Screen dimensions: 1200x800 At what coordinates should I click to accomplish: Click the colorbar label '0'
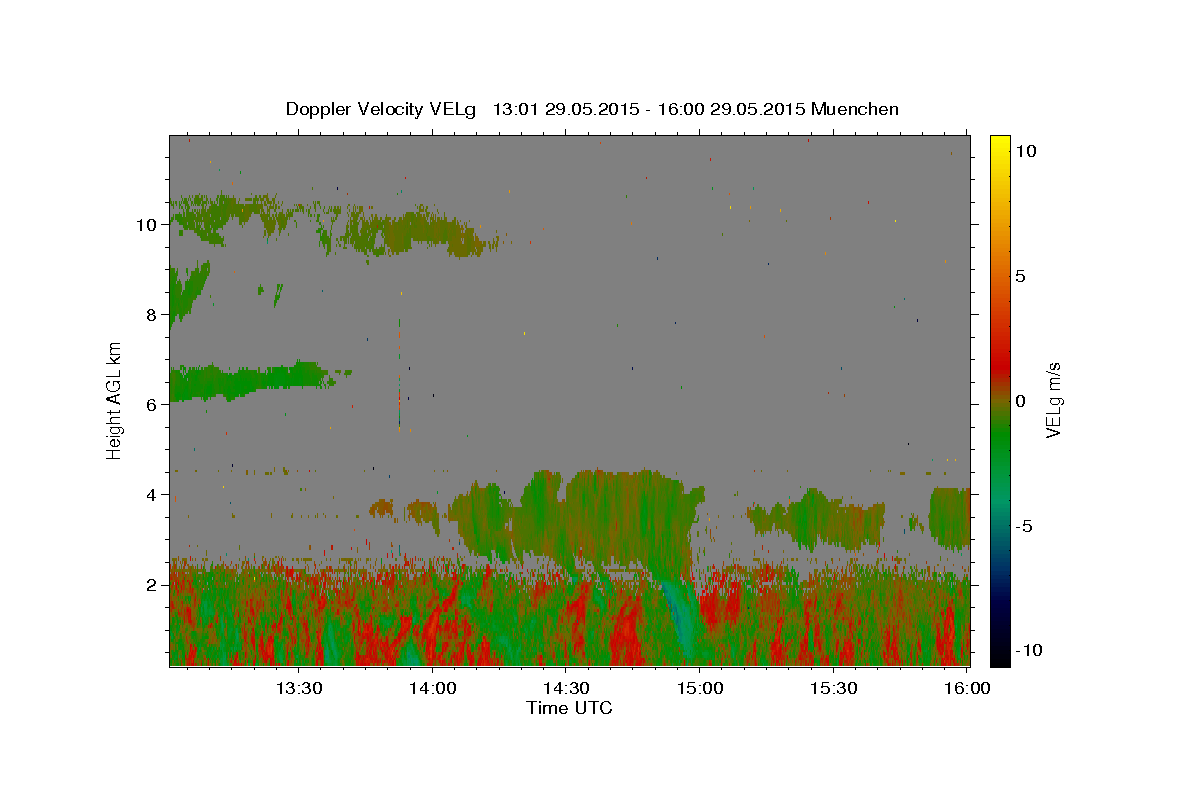[1022, 400]
